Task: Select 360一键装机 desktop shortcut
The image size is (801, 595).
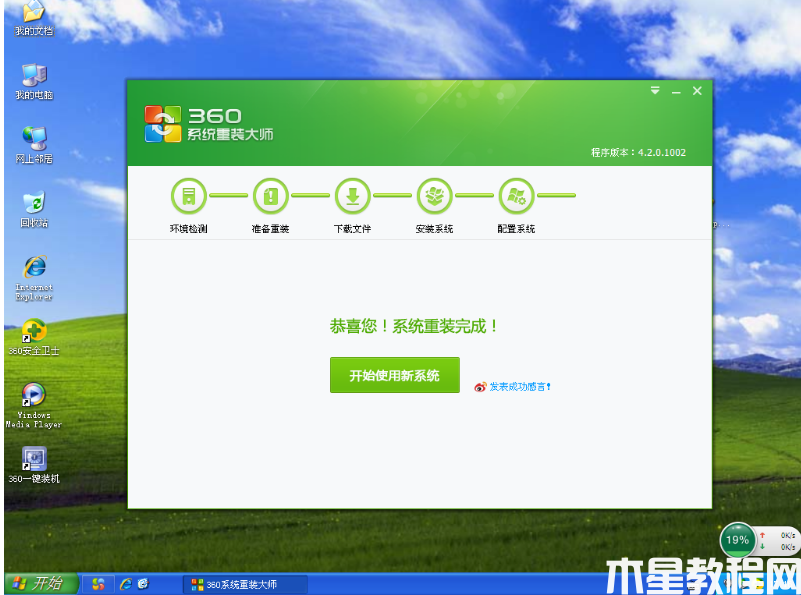Action: [x=34, y=465]
